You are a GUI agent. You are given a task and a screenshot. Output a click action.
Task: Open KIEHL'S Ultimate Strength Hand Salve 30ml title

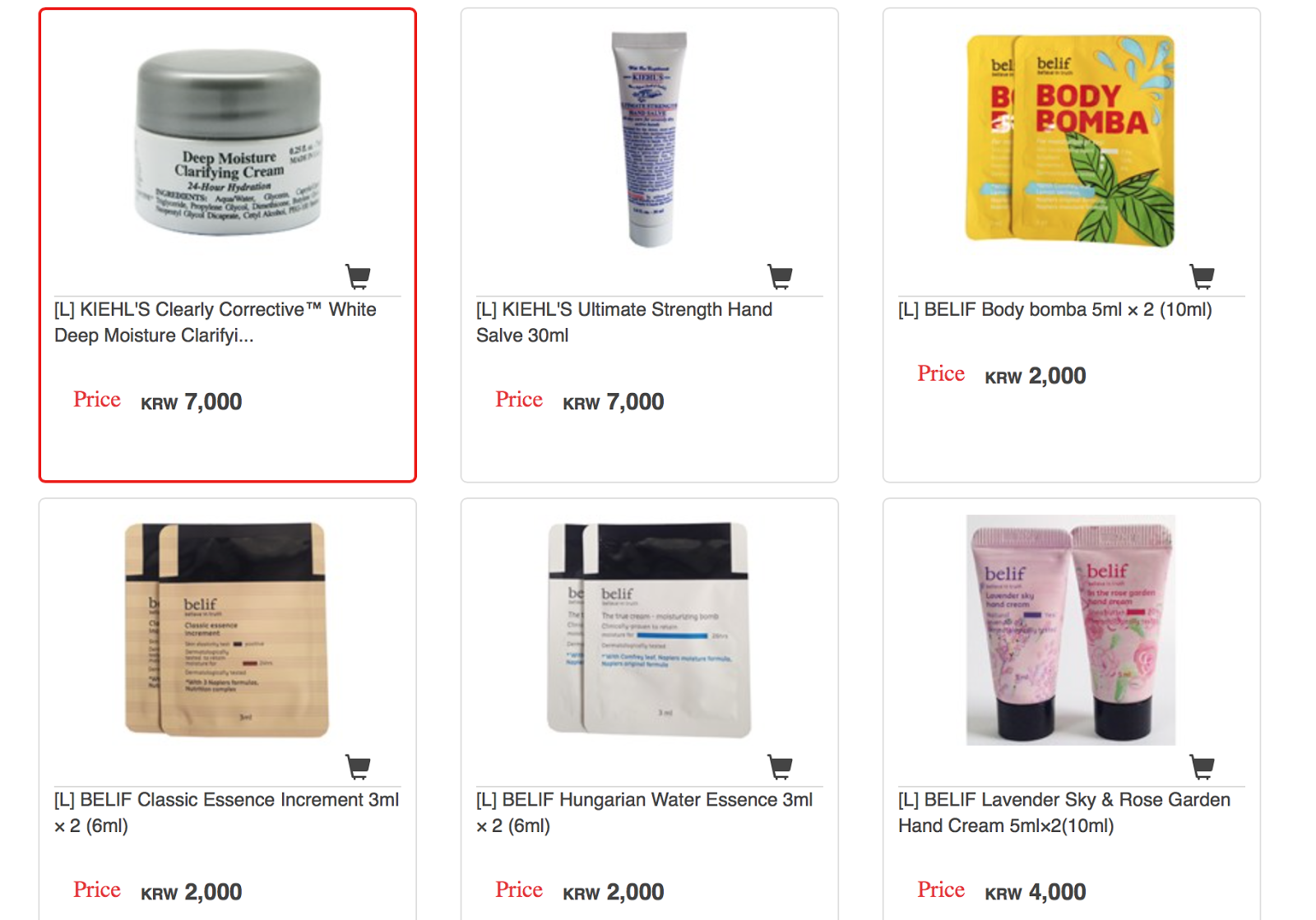[x=624, y=322]
